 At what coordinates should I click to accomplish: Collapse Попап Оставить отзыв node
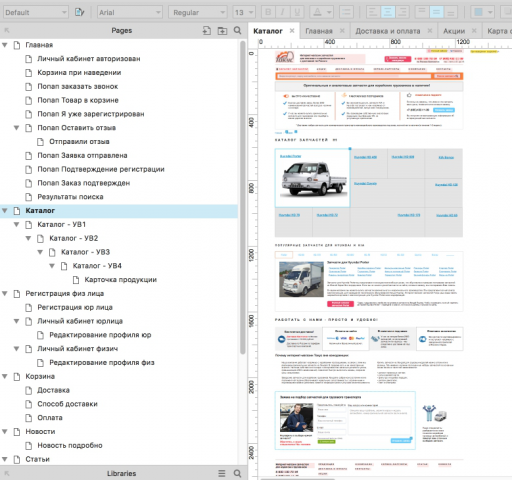[16, 128]
